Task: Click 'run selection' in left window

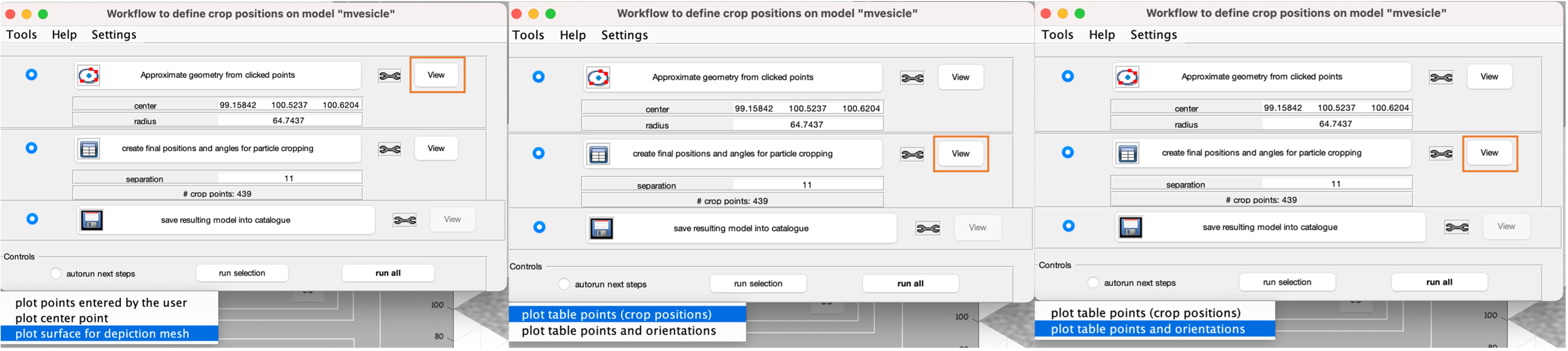Action: tap(242, 274)
